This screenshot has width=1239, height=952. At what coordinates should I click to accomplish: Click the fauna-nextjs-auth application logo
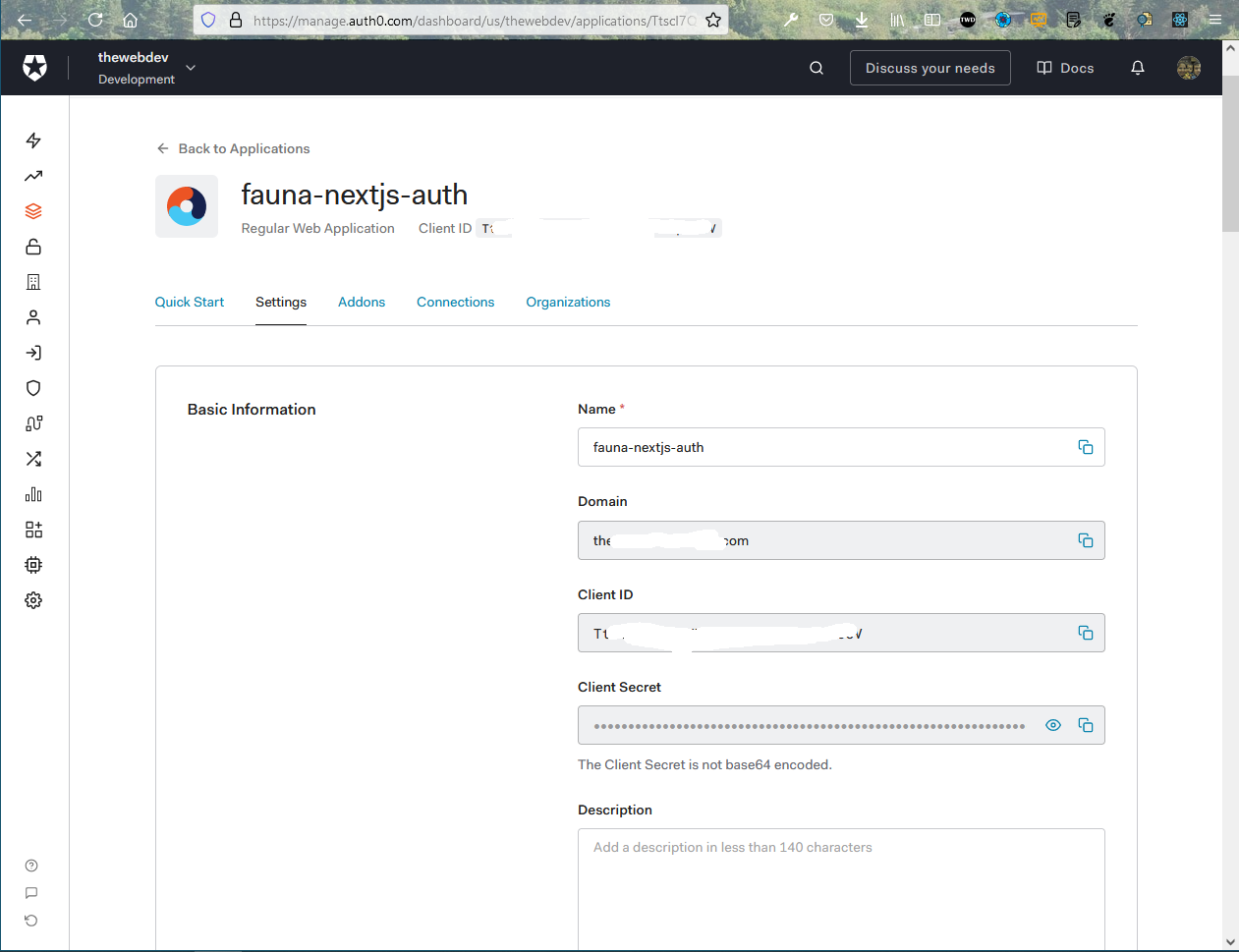tap(187, 206)
